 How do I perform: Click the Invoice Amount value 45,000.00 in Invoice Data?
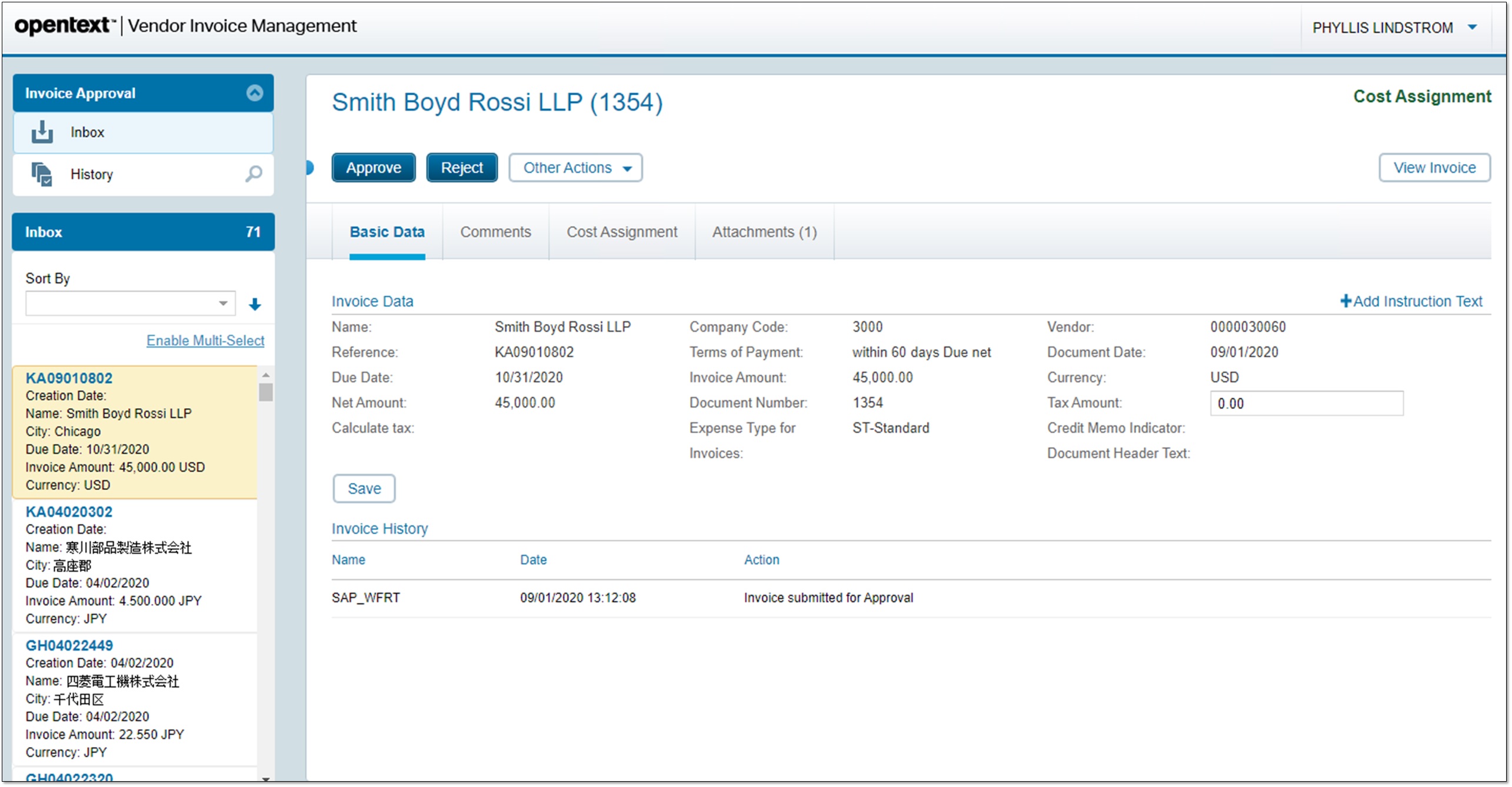tap(882, 378)
